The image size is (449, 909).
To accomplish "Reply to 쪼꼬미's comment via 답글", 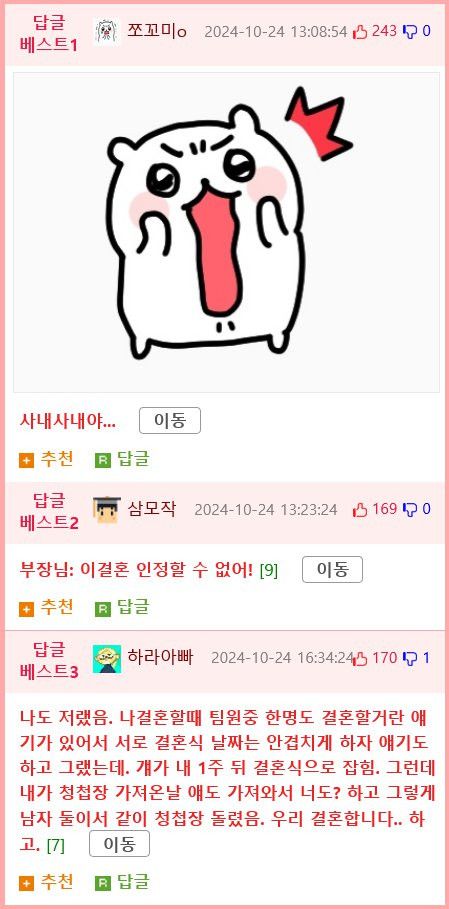I will pos(122,460).
